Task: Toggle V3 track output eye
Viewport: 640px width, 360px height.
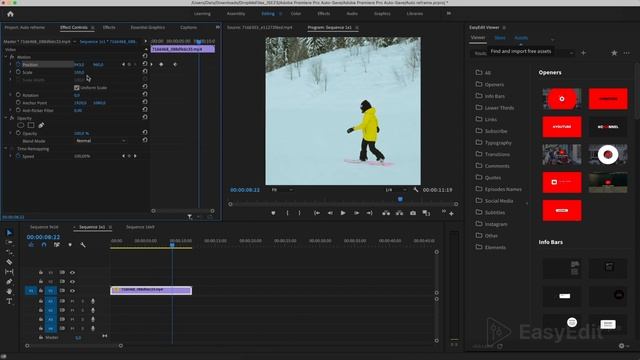Action: (72, 272)
